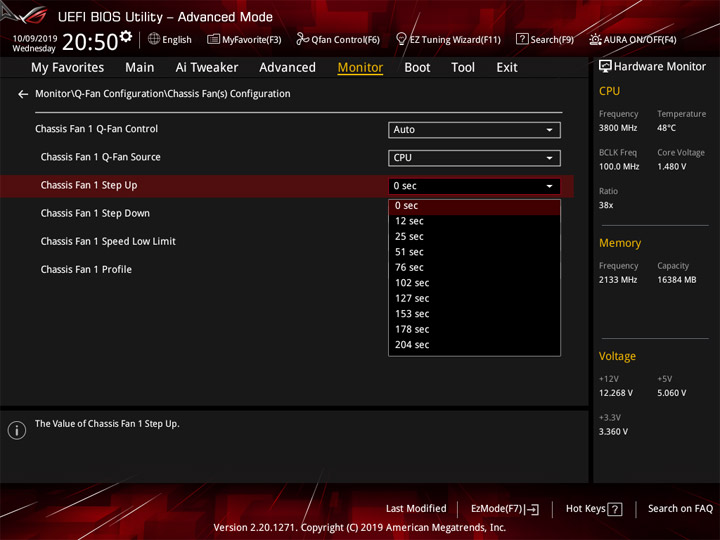Viewport: 720px width, 540px height.
Task: Switch to EzMode(F7)
Action: pos(505,509)
